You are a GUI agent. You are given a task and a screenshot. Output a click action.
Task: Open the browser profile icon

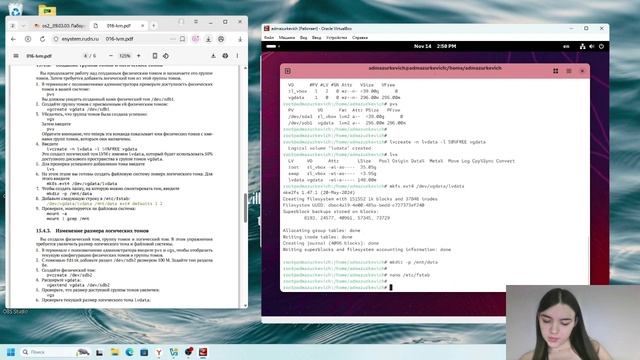point(221,39)
